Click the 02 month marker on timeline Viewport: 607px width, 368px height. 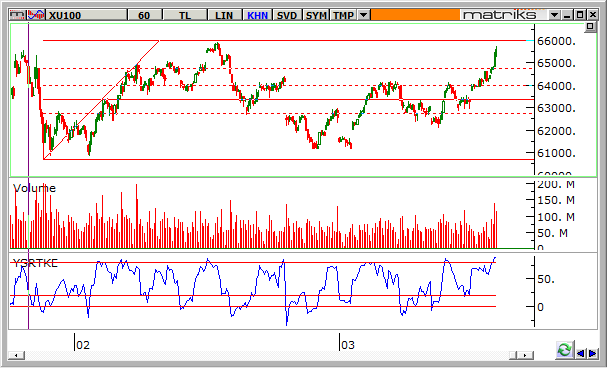(83, 345)
